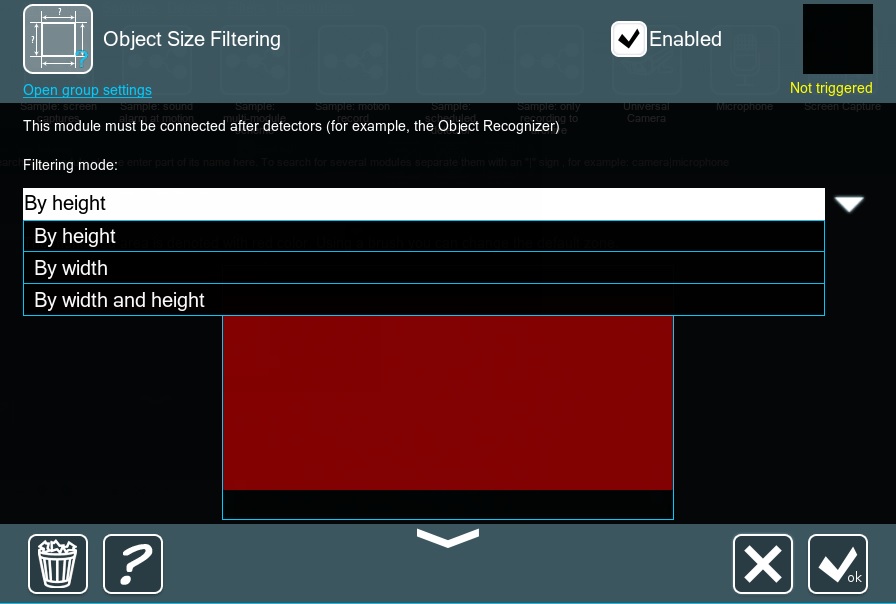This screenshot has width=896, height=604.
Task: Confirm settings with the ok checkmark button
Action: pyautogui.click(x=838, y=564)
